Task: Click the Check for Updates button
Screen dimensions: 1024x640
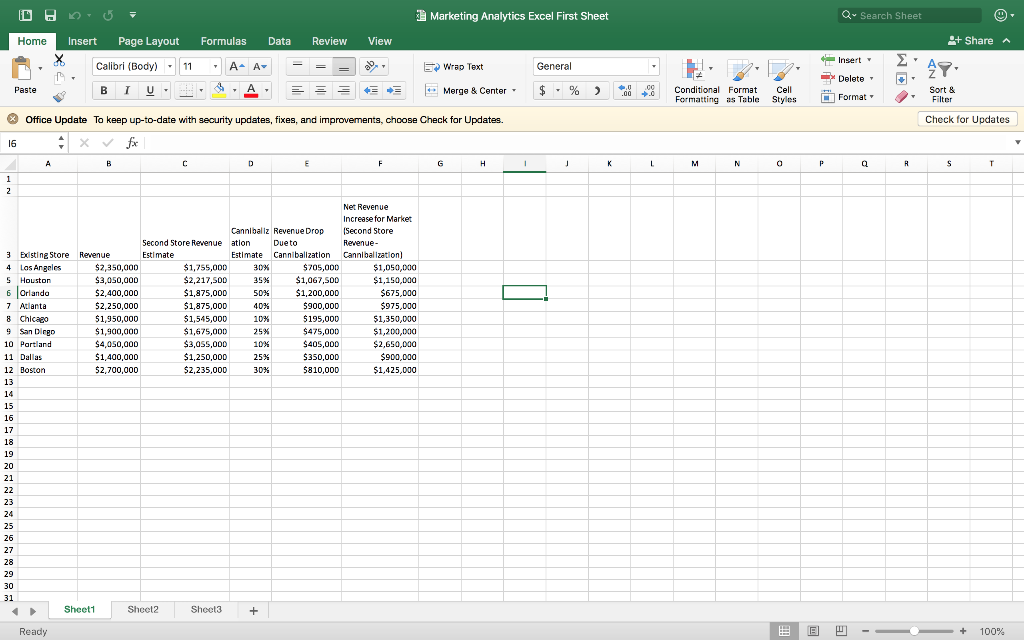Action: (966, 119)
